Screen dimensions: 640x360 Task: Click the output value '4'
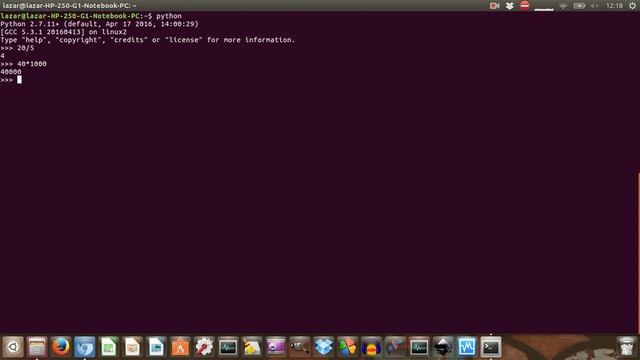(x=2, y=56)
